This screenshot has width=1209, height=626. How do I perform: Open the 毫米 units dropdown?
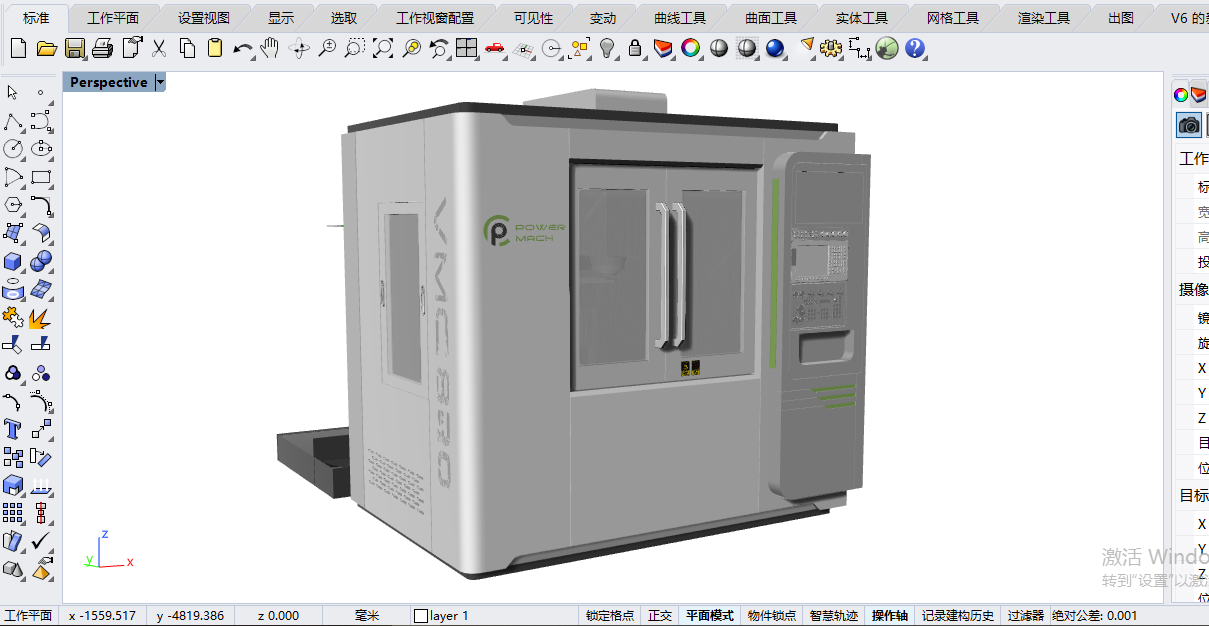(x=364, y=615)
